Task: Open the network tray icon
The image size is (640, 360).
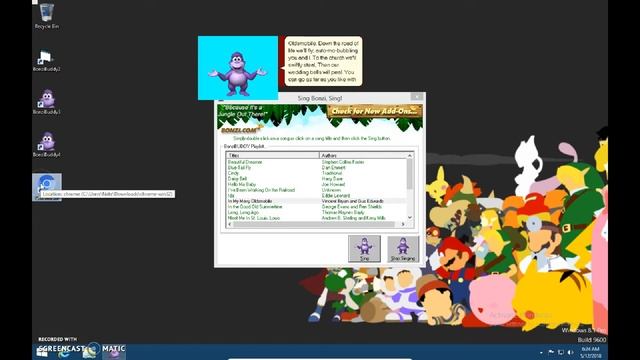Action: (x=561, y=352)
